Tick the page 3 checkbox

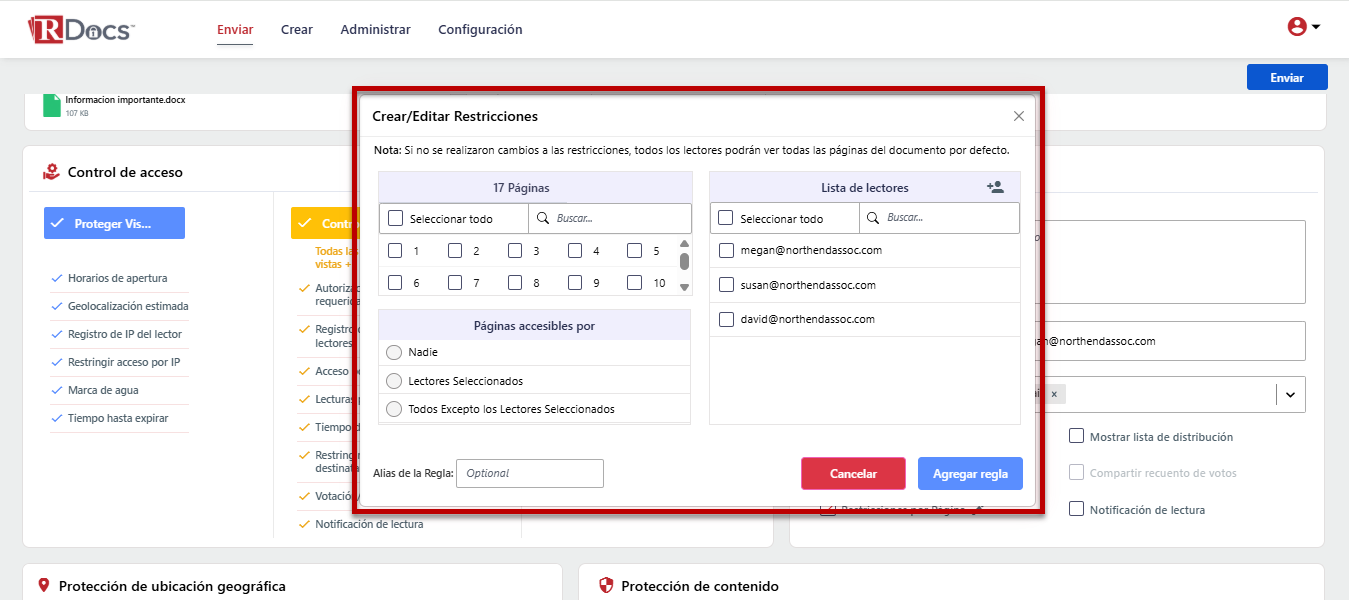point(515,251)
